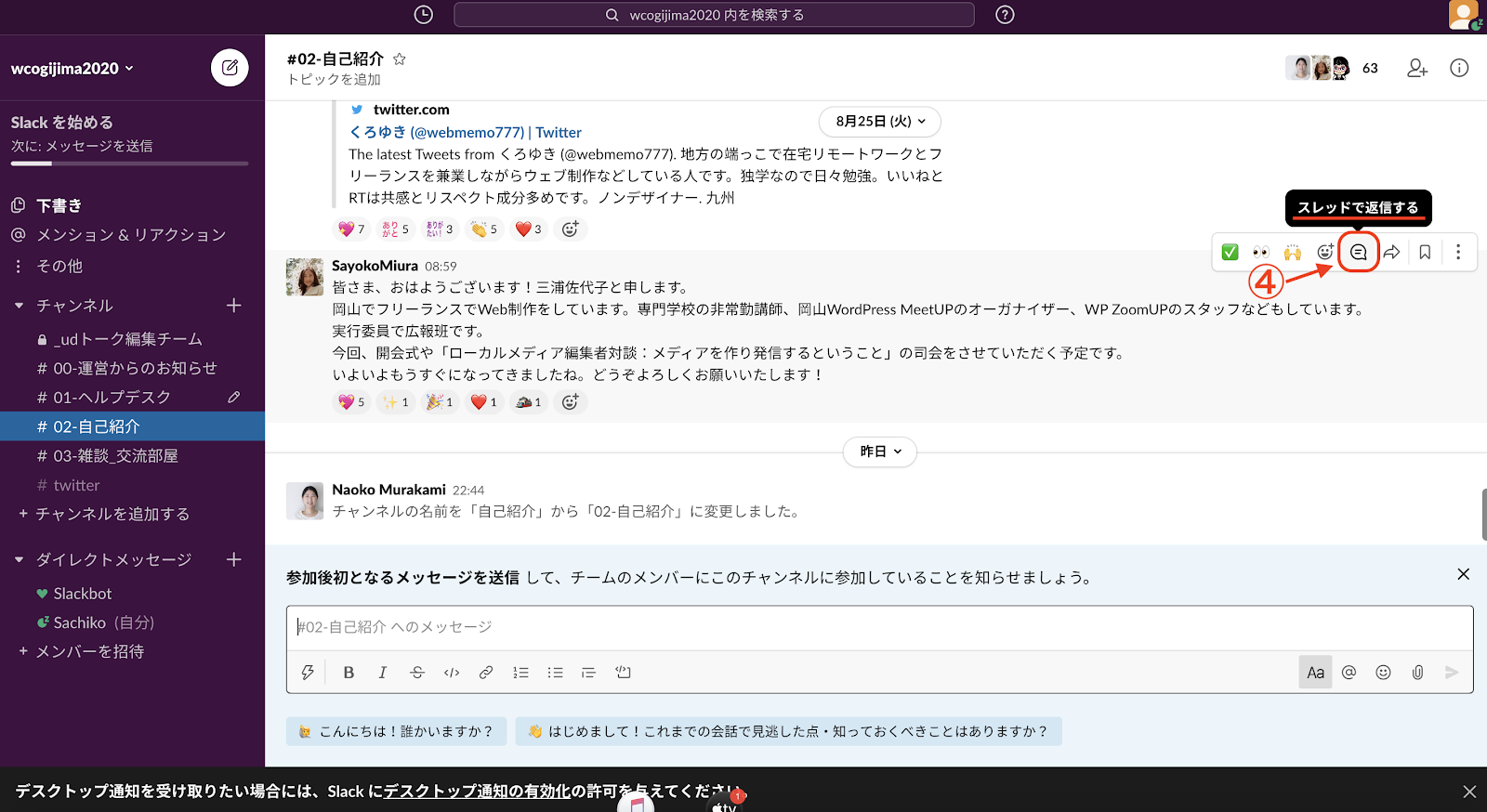Click チャンネルを追加する
The height and width of the screenshot is (812, 1487).
pyautogui.click(x=112, y=514)
